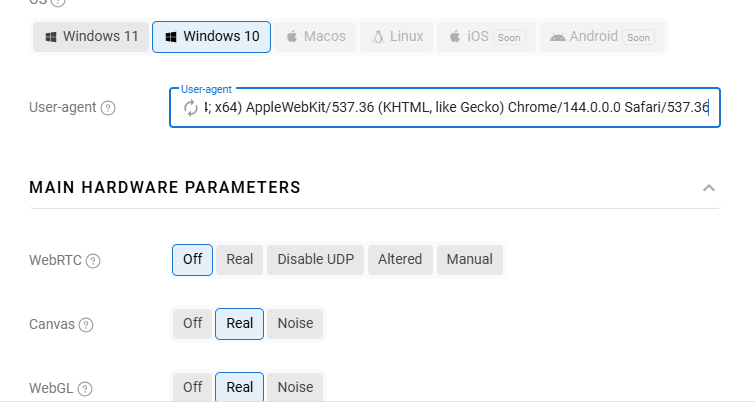Click the User-agent help question icon

[108, 108]
